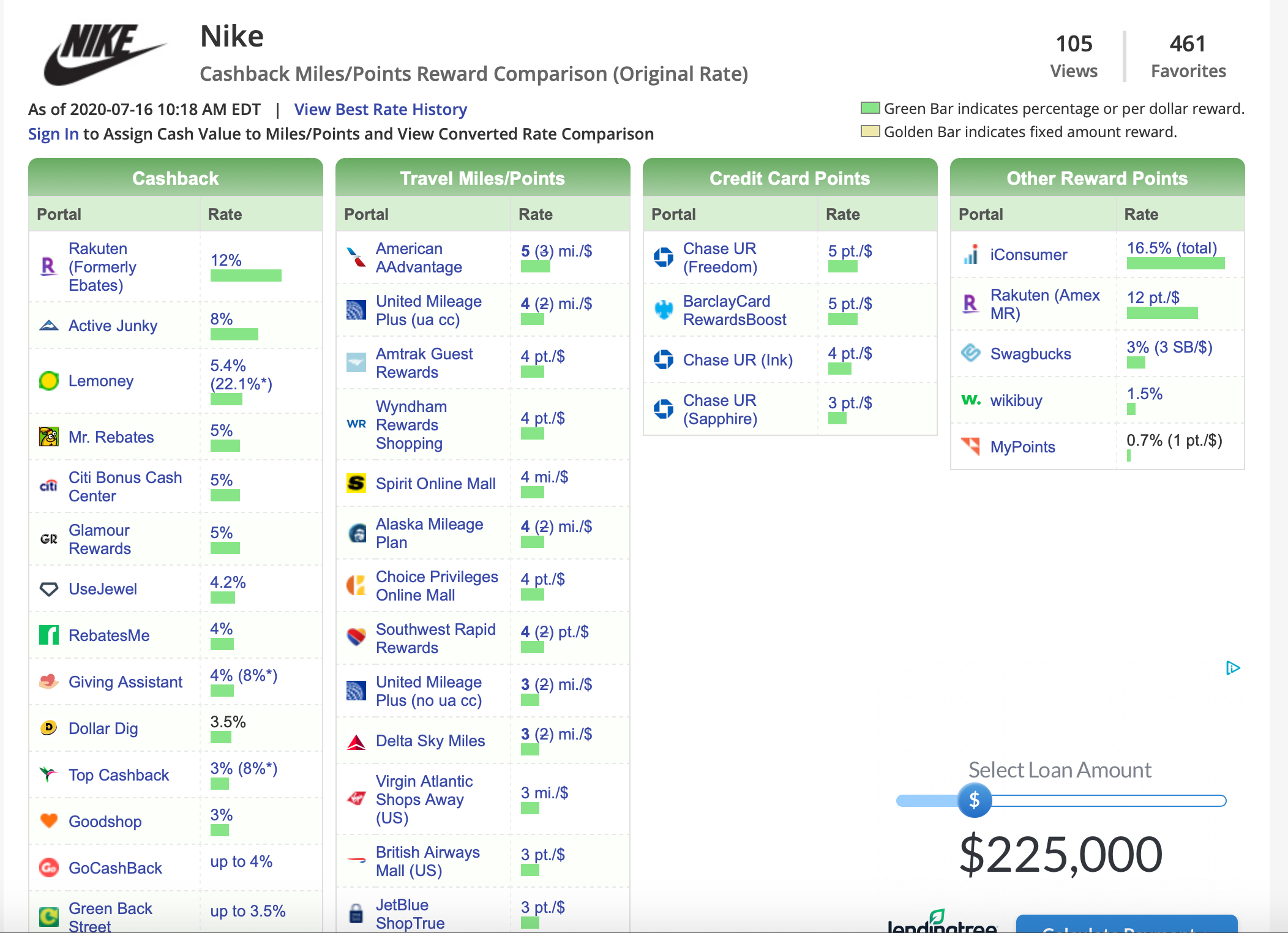
Task: Open the Active Junky portal link
Action: [113, 326]
